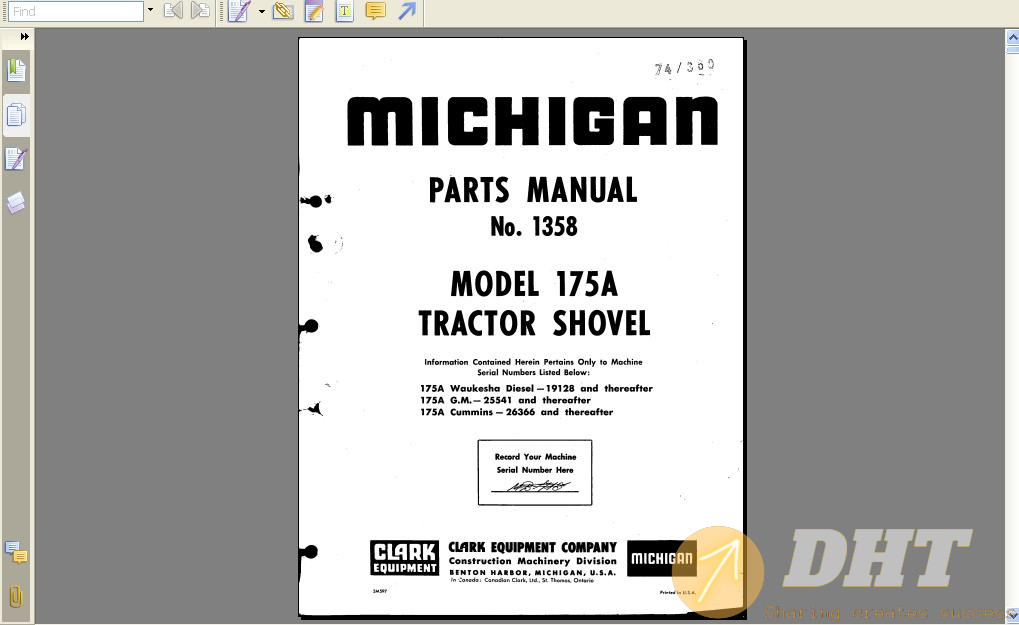Open the Signatures panel
1019x625 pixels.
click(x=16, y=159)
